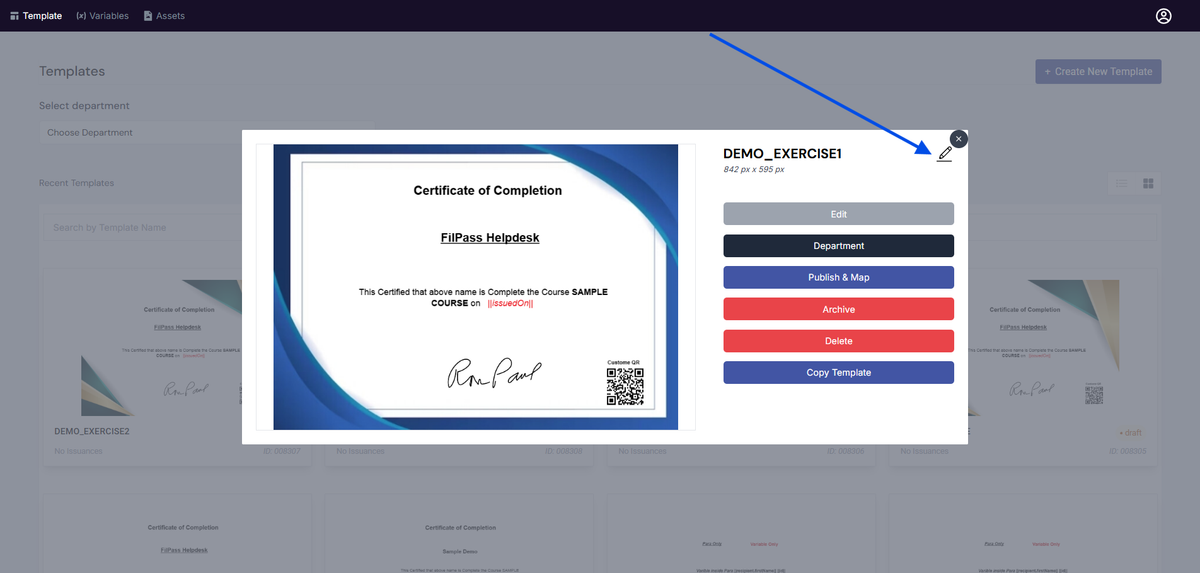Select the DEMO_EXERCISE1 title text
Image resolution: width=1200 pixels, height=573 pixels.
click(782, 154)
